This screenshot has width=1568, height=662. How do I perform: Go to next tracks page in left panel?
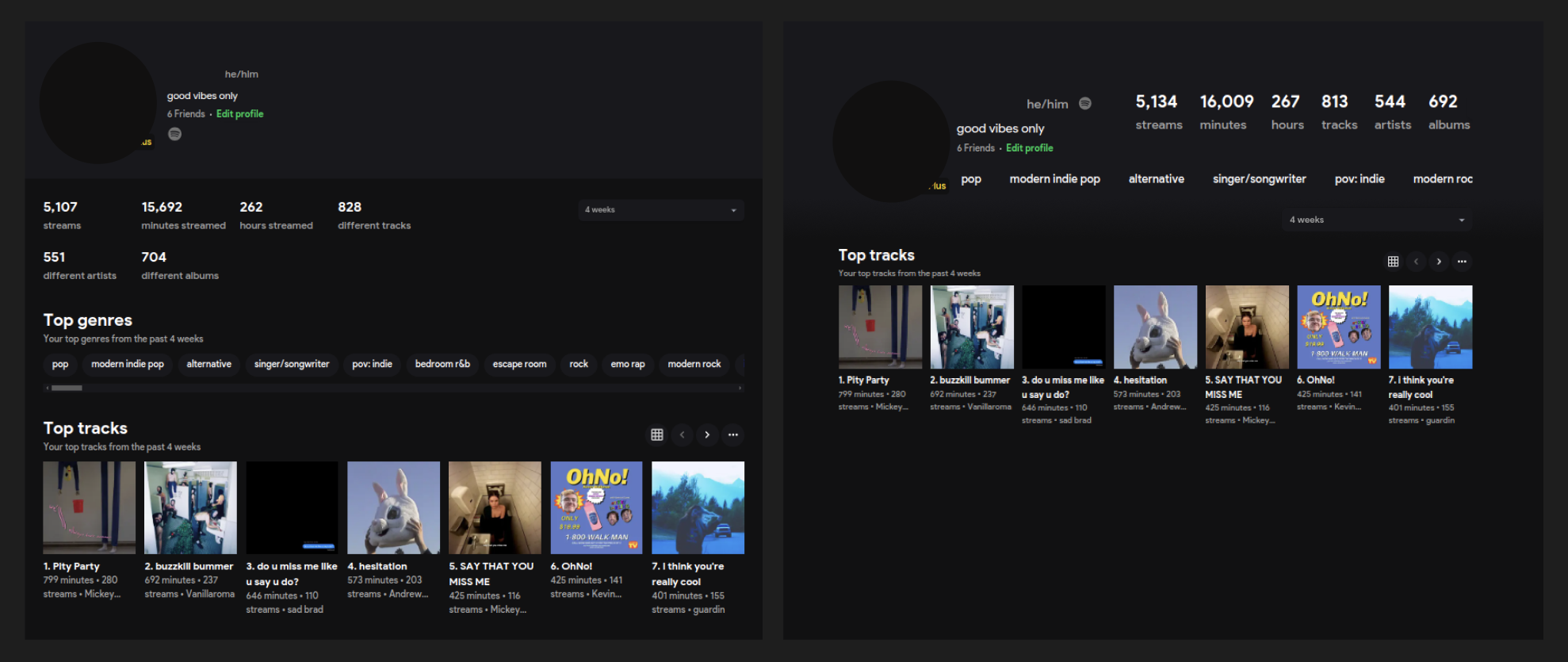click(x=707, y=434)
